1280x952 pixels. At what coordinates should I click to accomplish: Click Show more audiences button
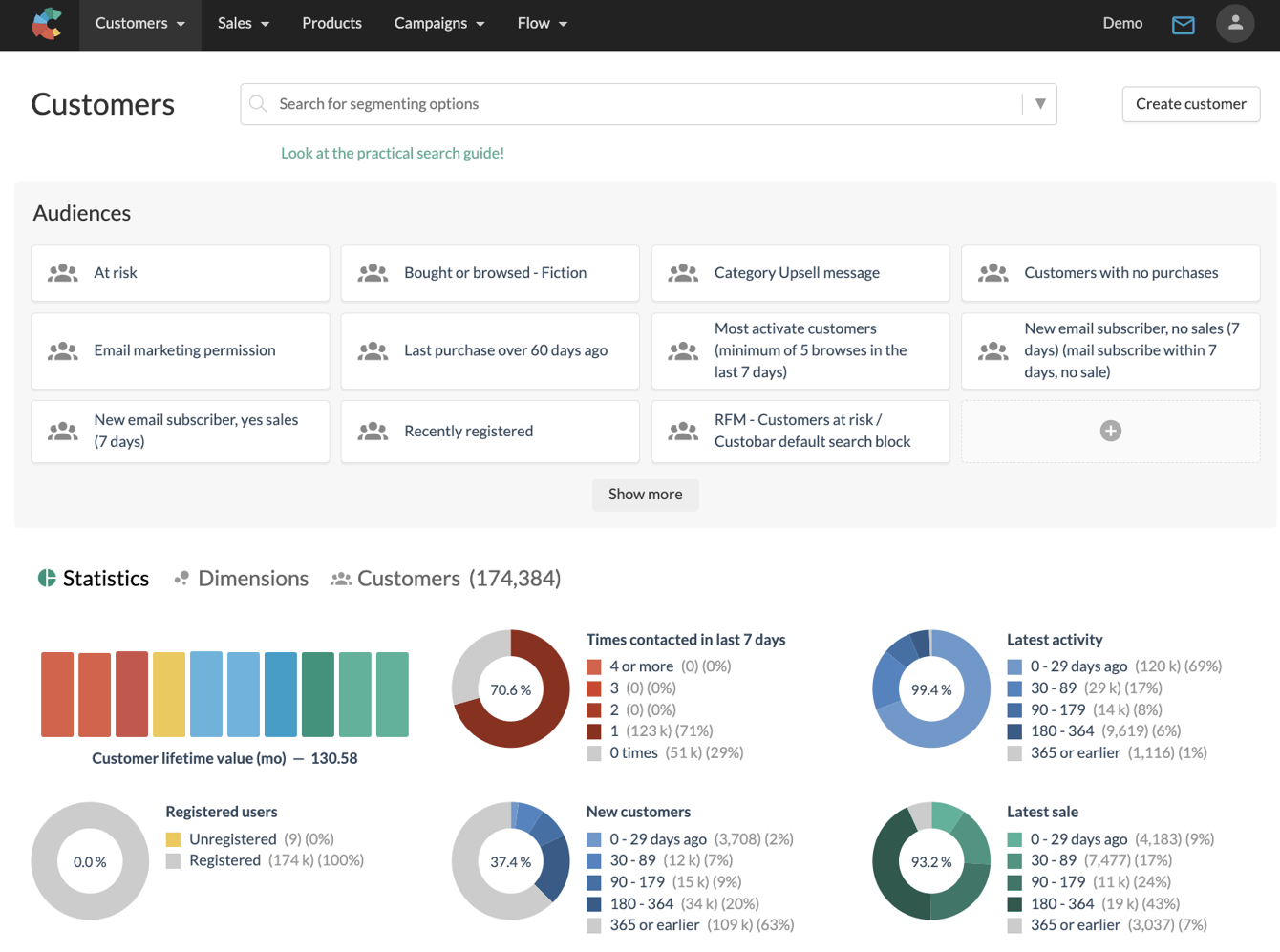coord(646,495)
